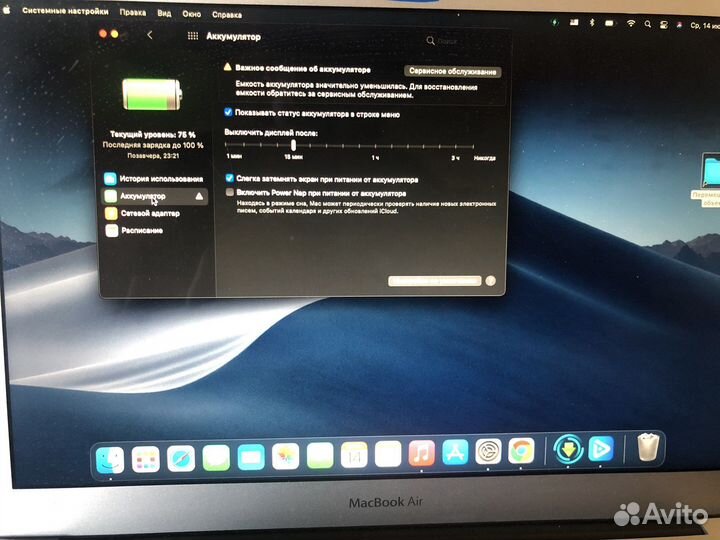The height and width of the screenshot is (540, 720).
Task: Set display-off slider to Никогда
Action: pyautogui.click(x=473, y=147)
